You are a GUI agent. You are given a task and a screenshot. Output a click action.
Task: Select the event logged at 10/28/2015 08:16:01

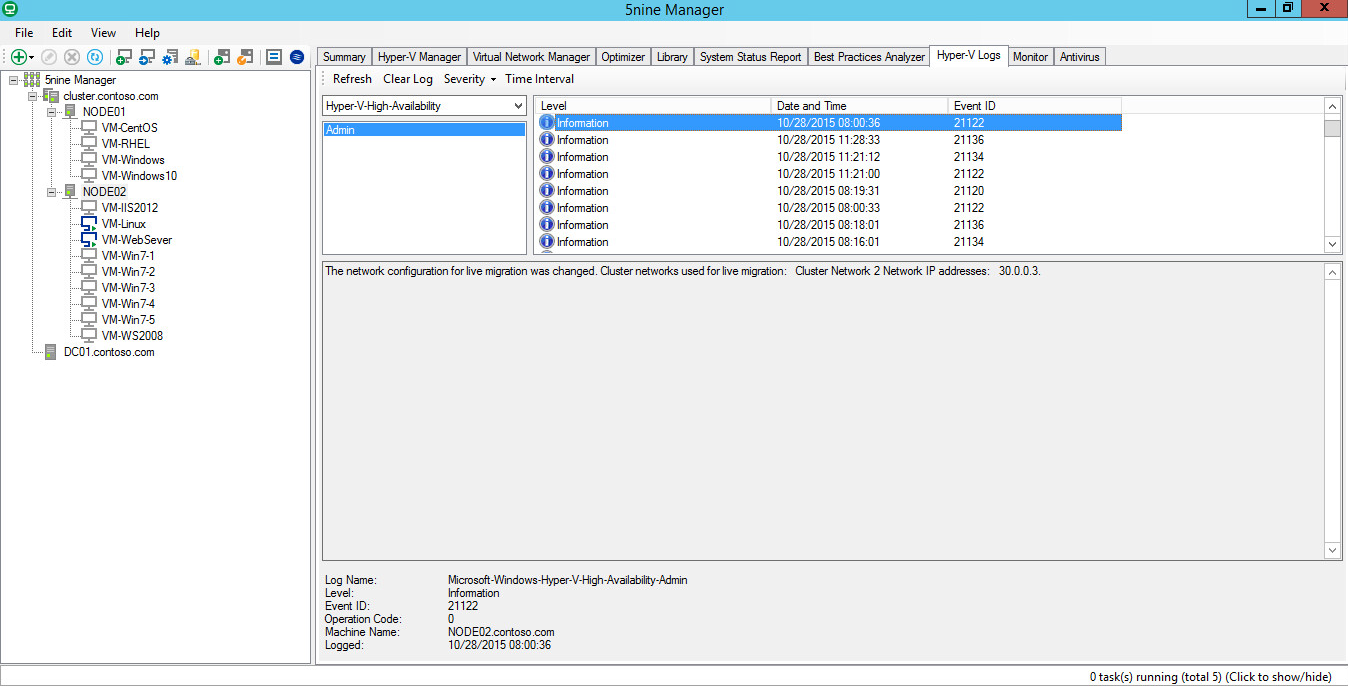(829, 242)
